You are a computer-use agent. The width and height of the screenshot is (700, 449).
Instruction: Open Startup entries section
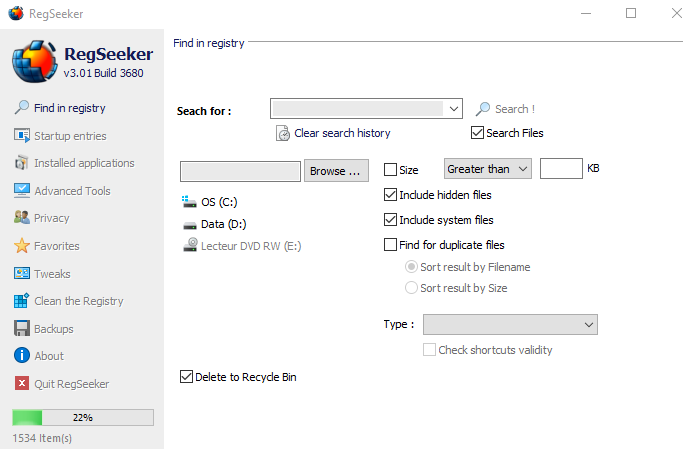pos(70,136)
